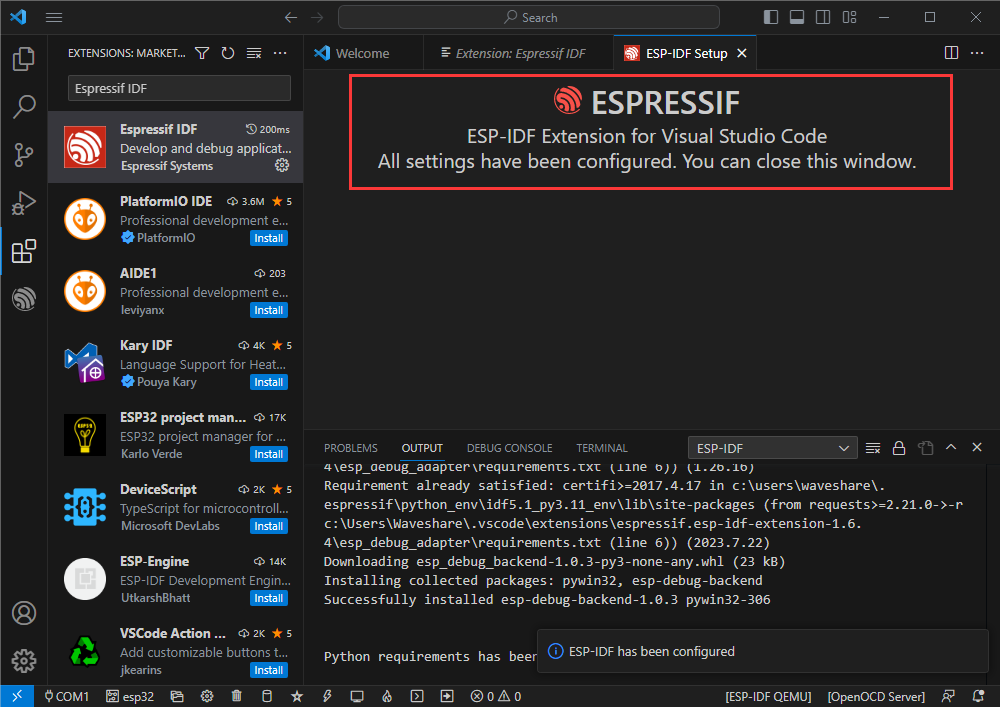Viewport: 1000px width, 707px height.
Task: Run Build, Flash and Monitor flame icon
Action: pos(387,696)
